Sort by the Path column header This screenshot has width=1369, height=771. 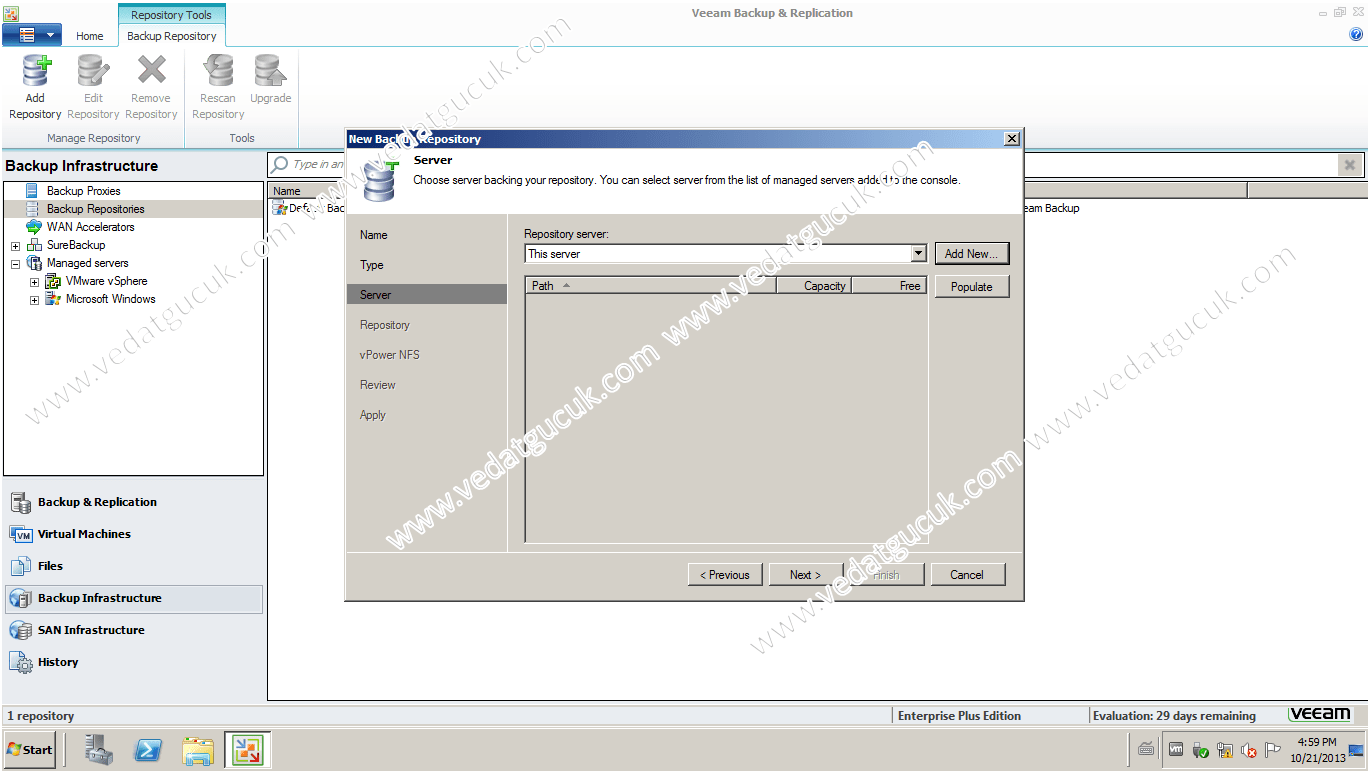pos(651,286)
